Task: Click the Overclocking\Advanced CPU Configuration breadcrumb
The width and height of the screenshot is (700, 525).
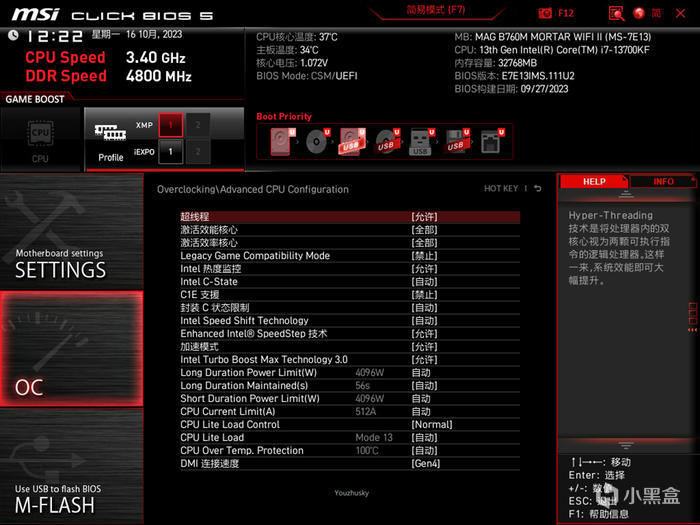Action: click(x=253, y=189)
